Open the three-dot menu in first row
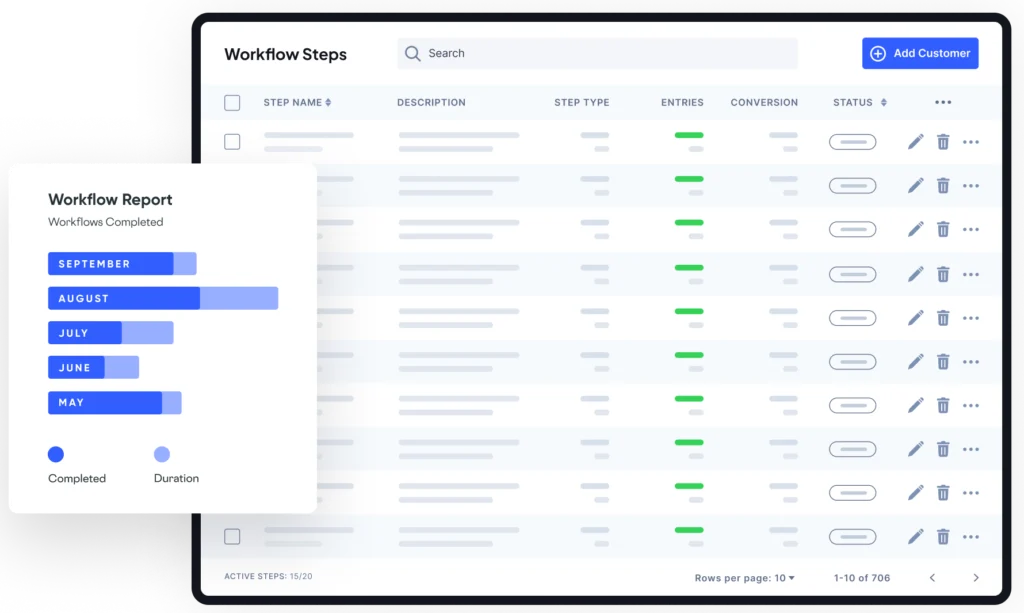 click(x=971, y=142)
